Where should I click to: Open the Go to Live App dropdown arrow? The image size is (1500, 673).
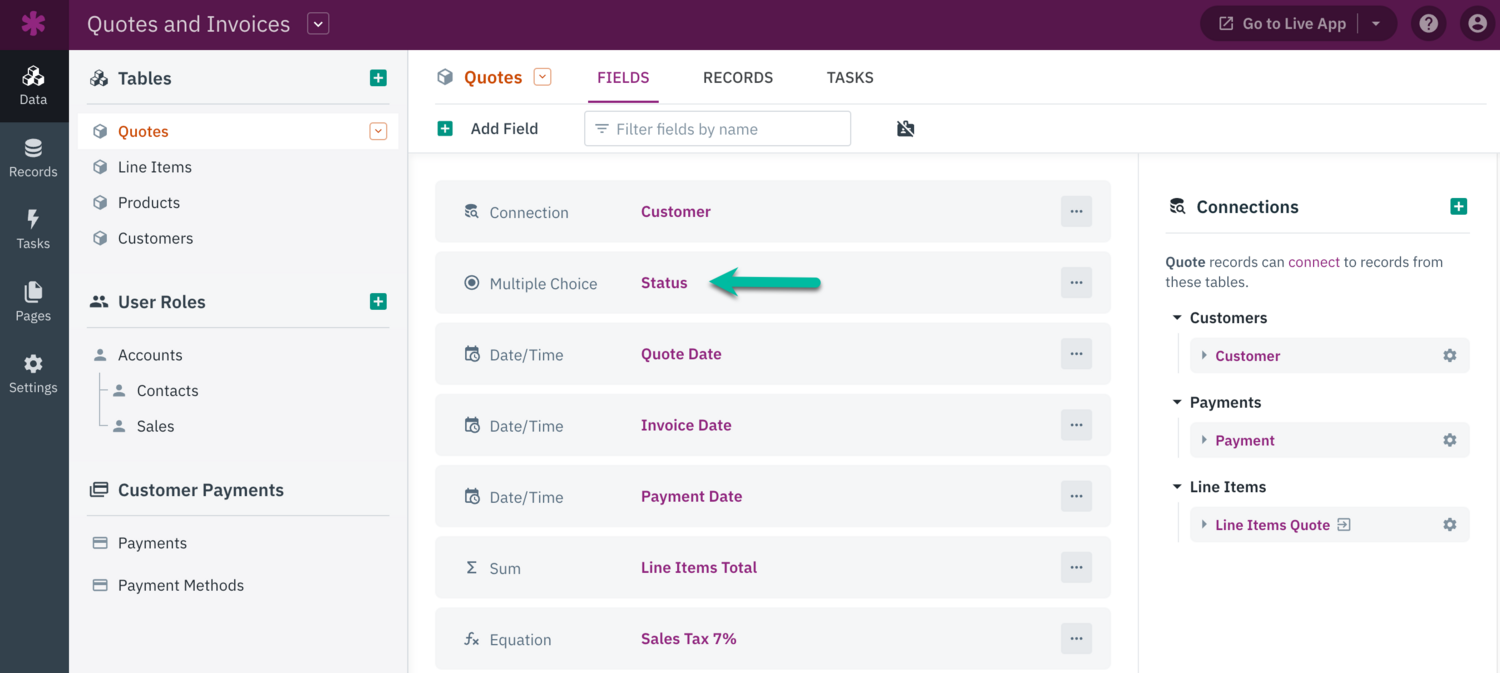[1376, 24]
